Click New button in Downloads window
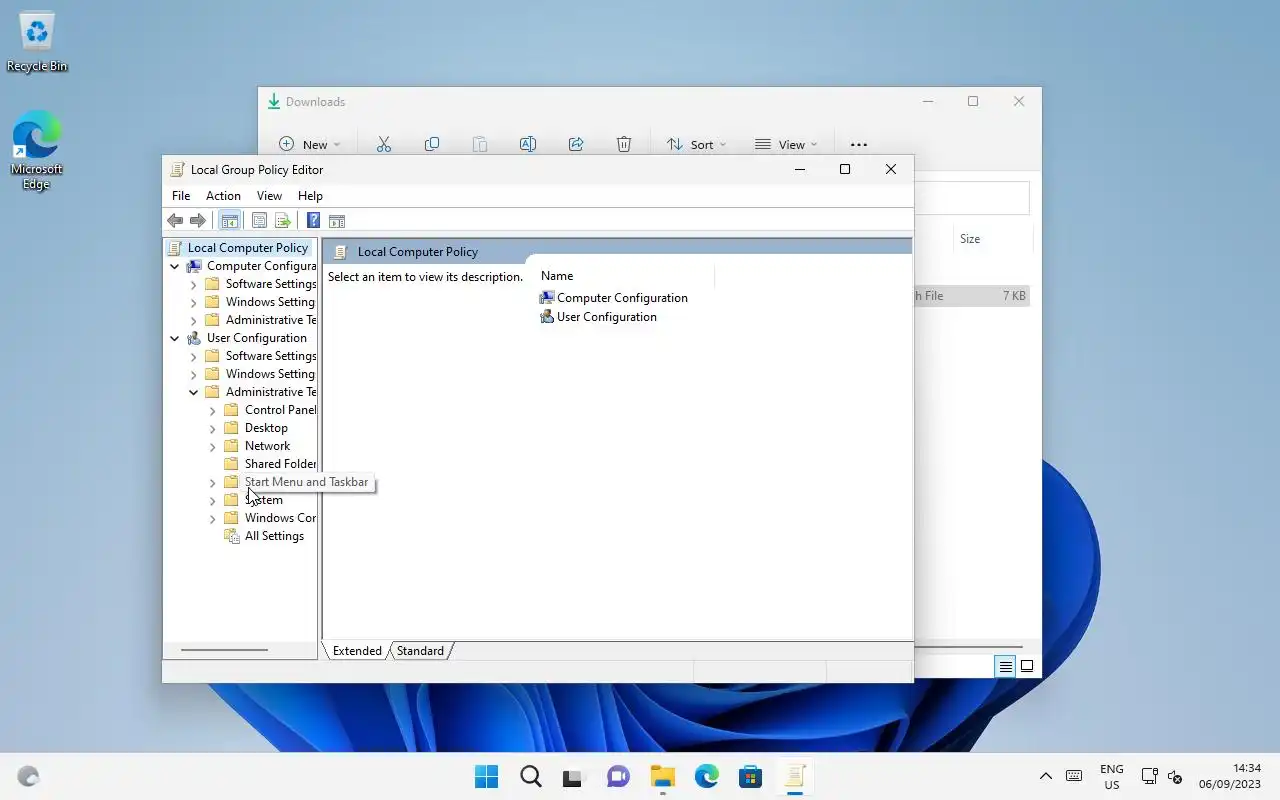This screenshot has height=800, width=1280. (x=309, y=144)
